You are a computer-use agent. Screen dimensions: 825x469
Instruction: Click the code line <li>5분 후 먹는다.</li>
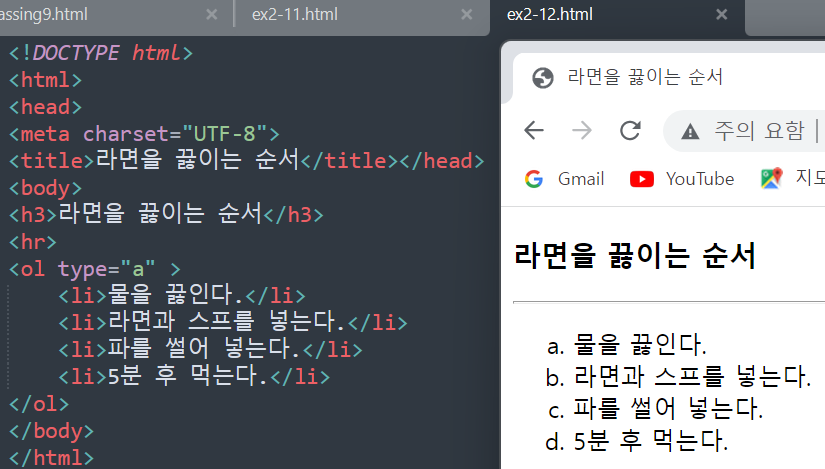(194, 376)
